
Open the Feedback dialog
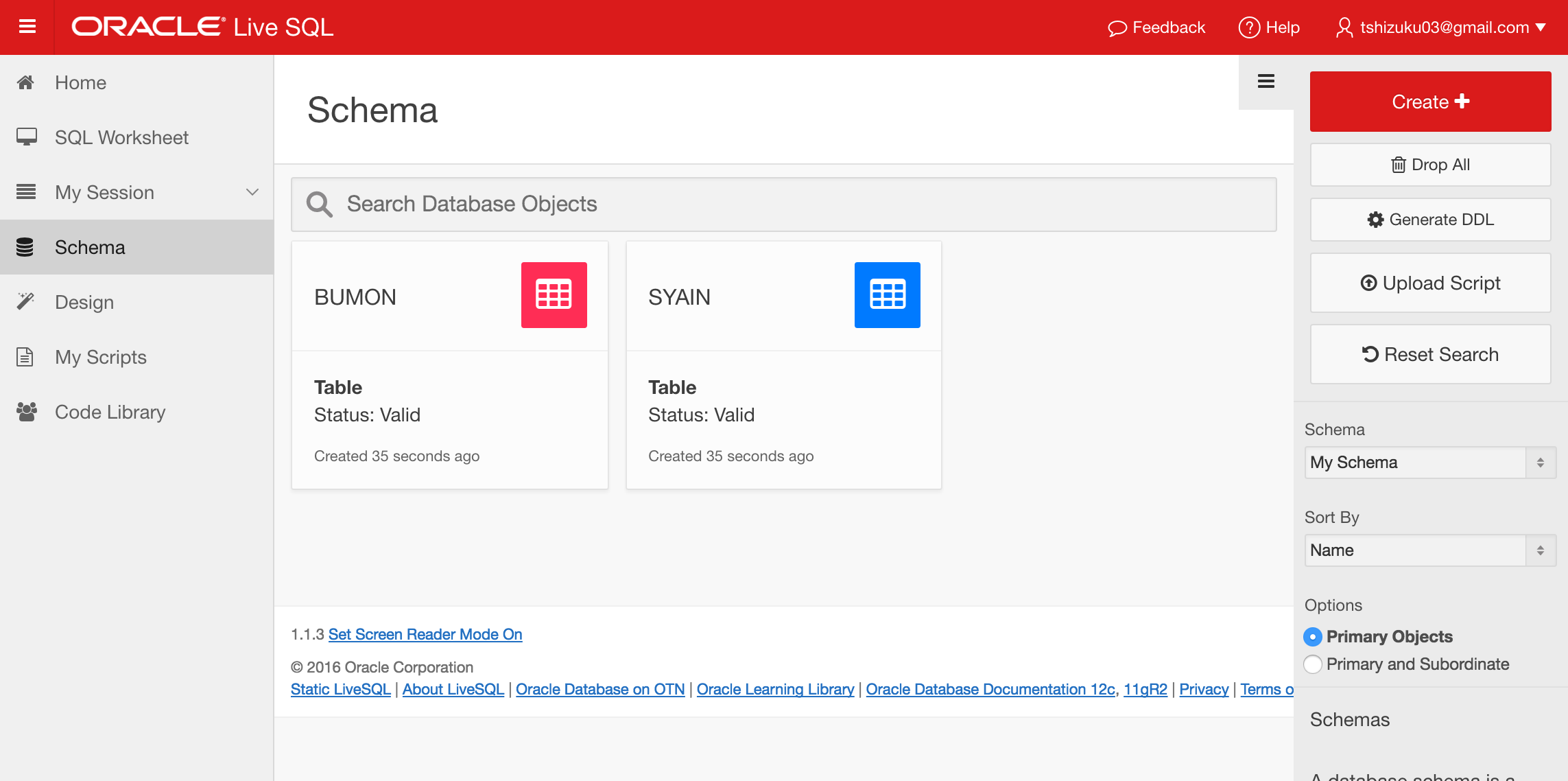[x=1156, y=27]
